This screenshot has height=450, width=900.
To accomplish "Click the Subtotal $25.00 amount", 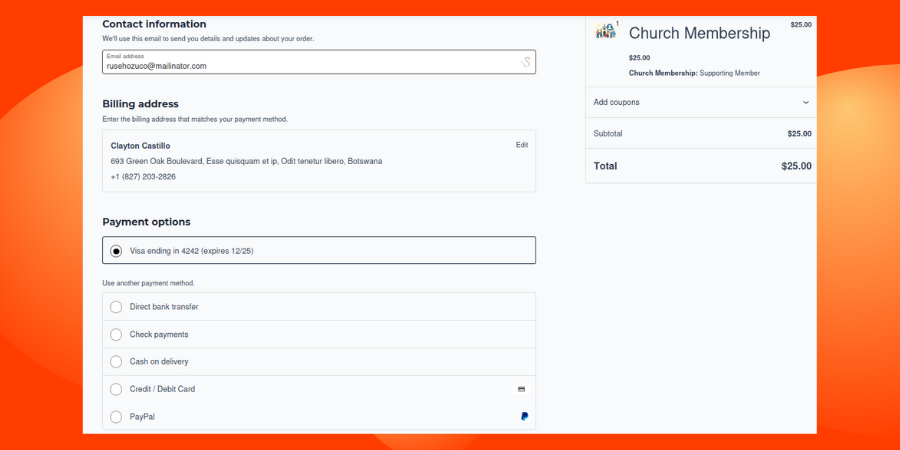I will click(x=800, y=134).
